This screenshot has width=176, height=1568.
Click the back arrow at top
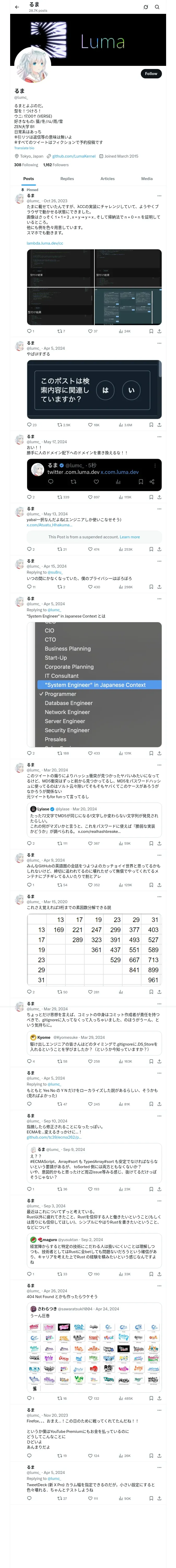[x=17, y=7]
